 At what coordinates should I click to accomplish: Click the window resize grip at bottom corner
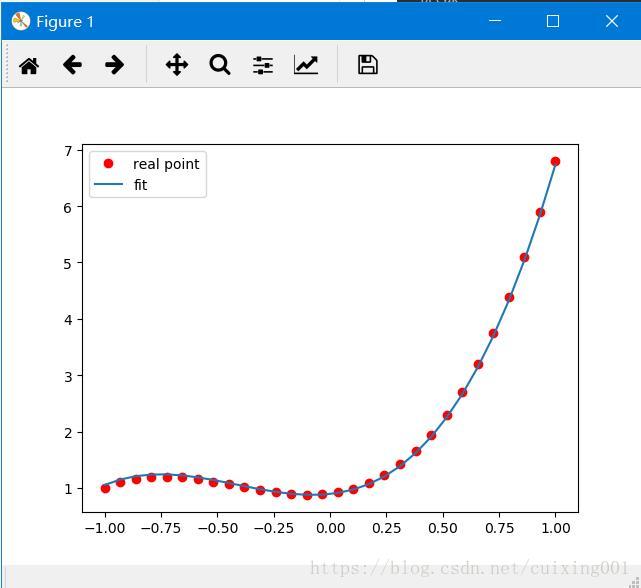[x=635, y=582]
